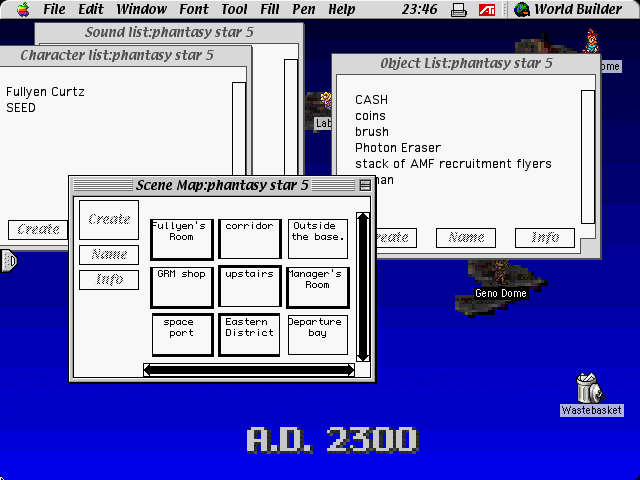The width and height of the screenshot is (640, 480).
Task: Open the Edit menu
Action: click(x=91, y=9)
